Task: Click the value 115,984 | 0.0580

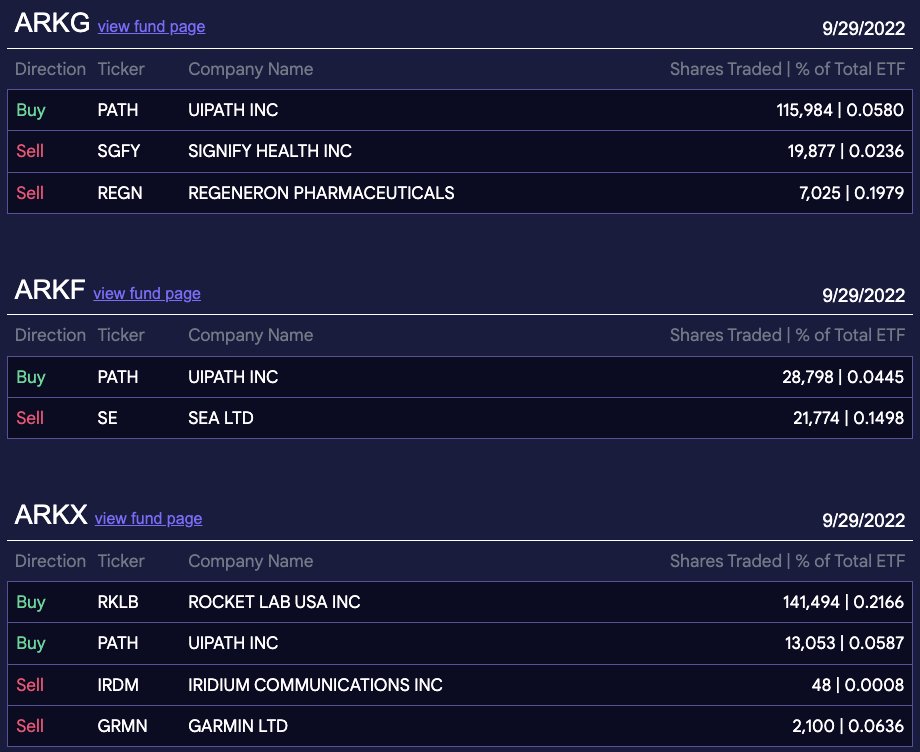Action: point(840,110)
